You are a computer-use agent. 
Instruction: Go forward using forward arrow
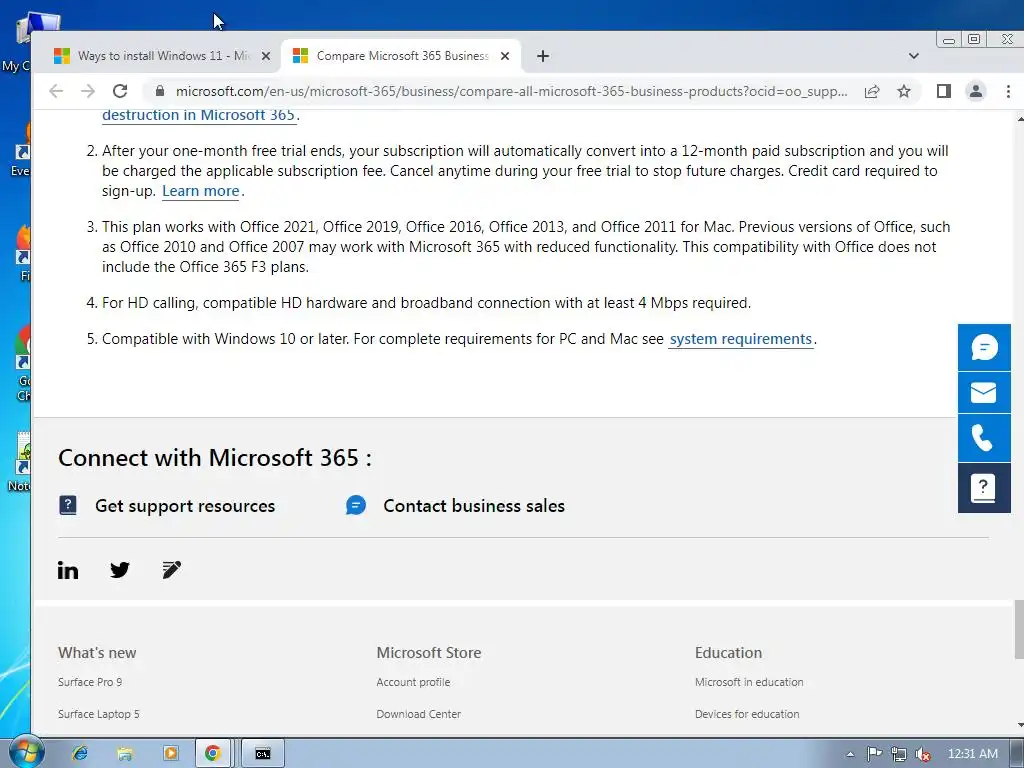point(88,91)
